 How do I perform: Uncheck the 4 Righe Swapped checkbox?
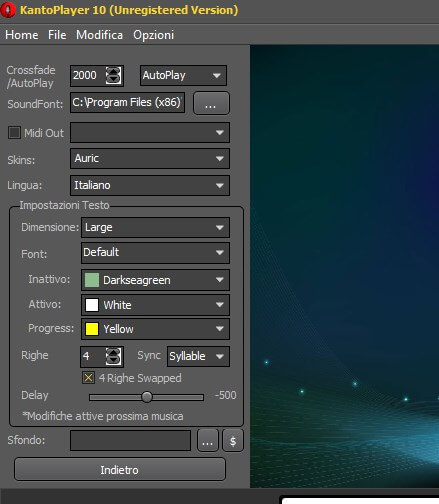pyautogui.click(x=88, y=378)
